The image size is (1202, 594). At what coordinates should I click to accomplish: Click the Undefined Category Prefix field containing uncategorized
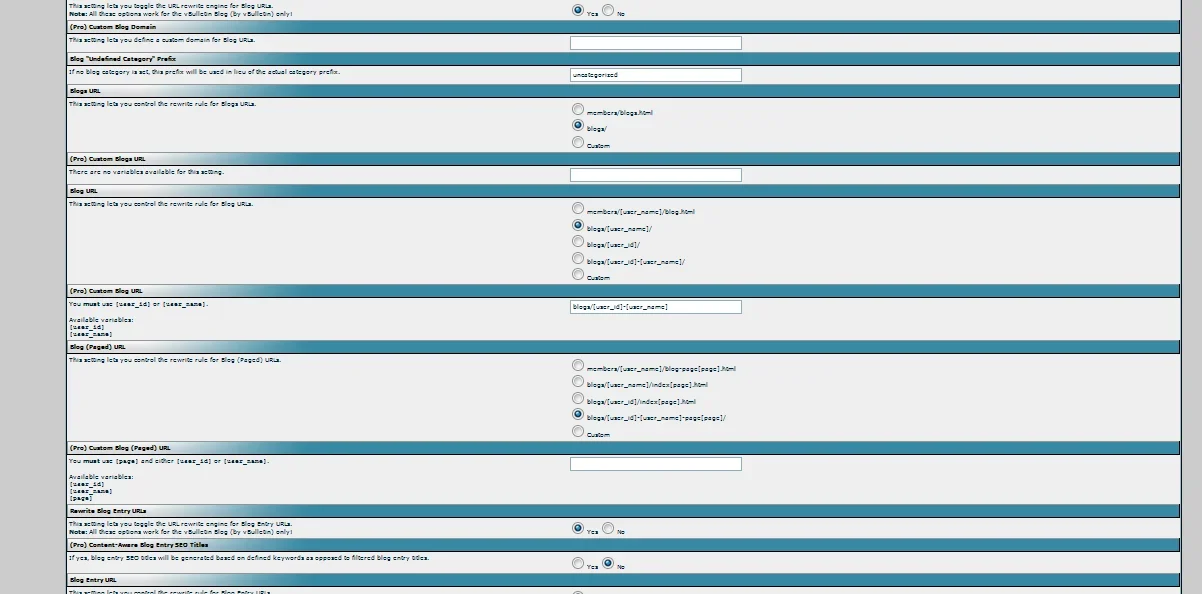pyautogui.click(x=656, y=75)
